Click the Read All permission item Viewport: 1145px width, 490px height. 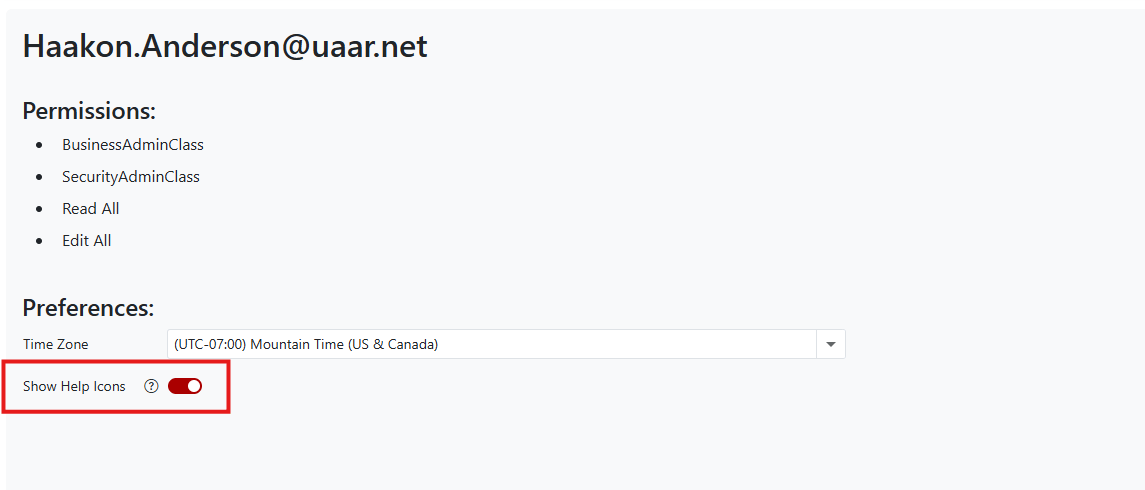coord(91,208)
